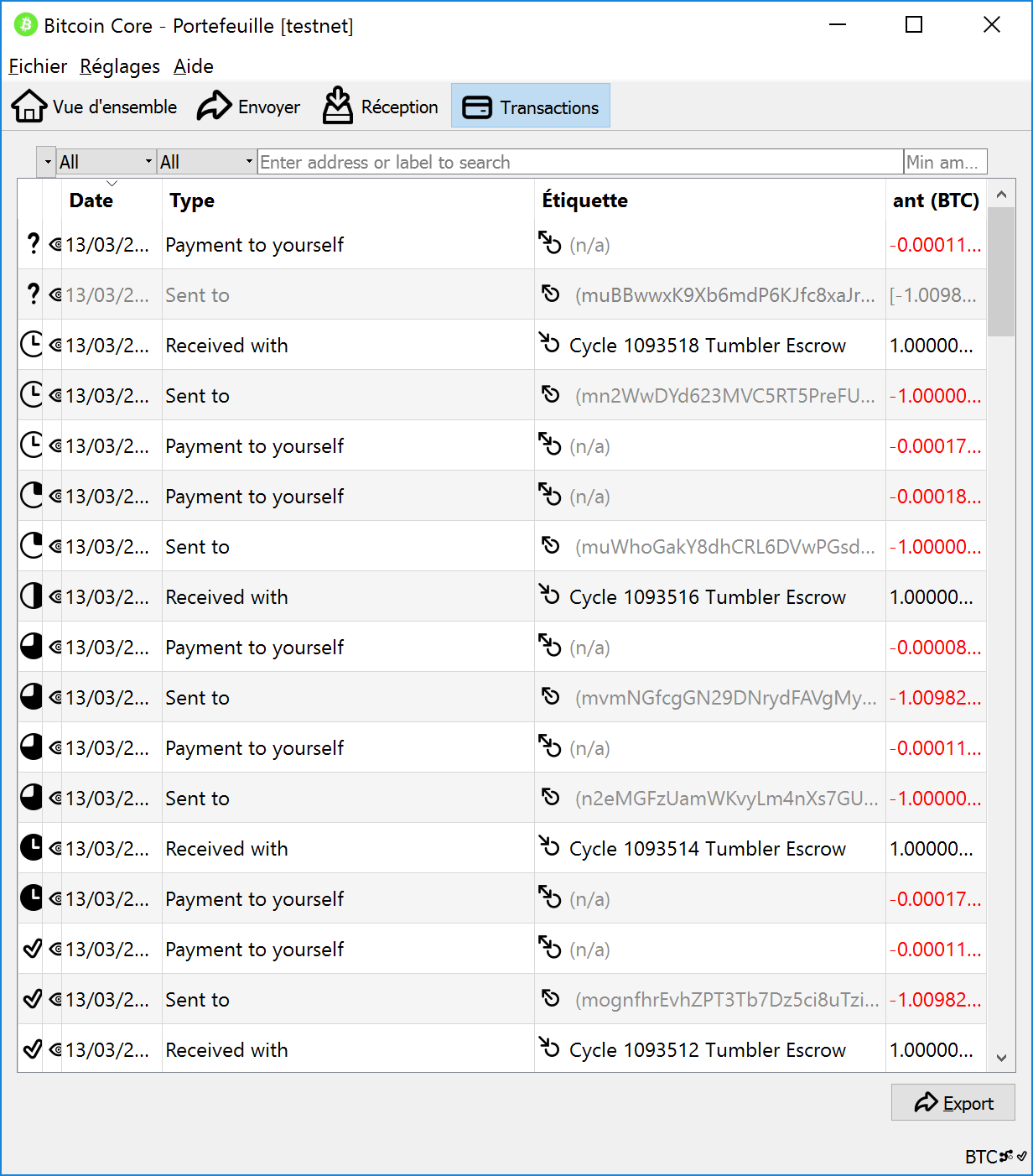Click the Bitcoin Core logo in title bar
The height and width of the screenshot is (1176, 1033).
26,25
